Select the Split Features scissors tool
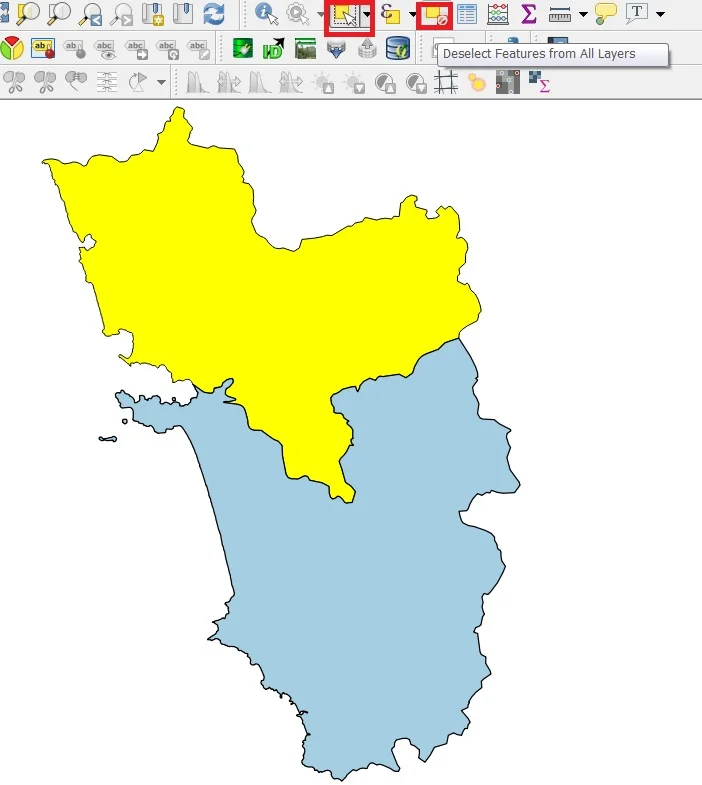702x785 pixels. (x=14, y=83)
